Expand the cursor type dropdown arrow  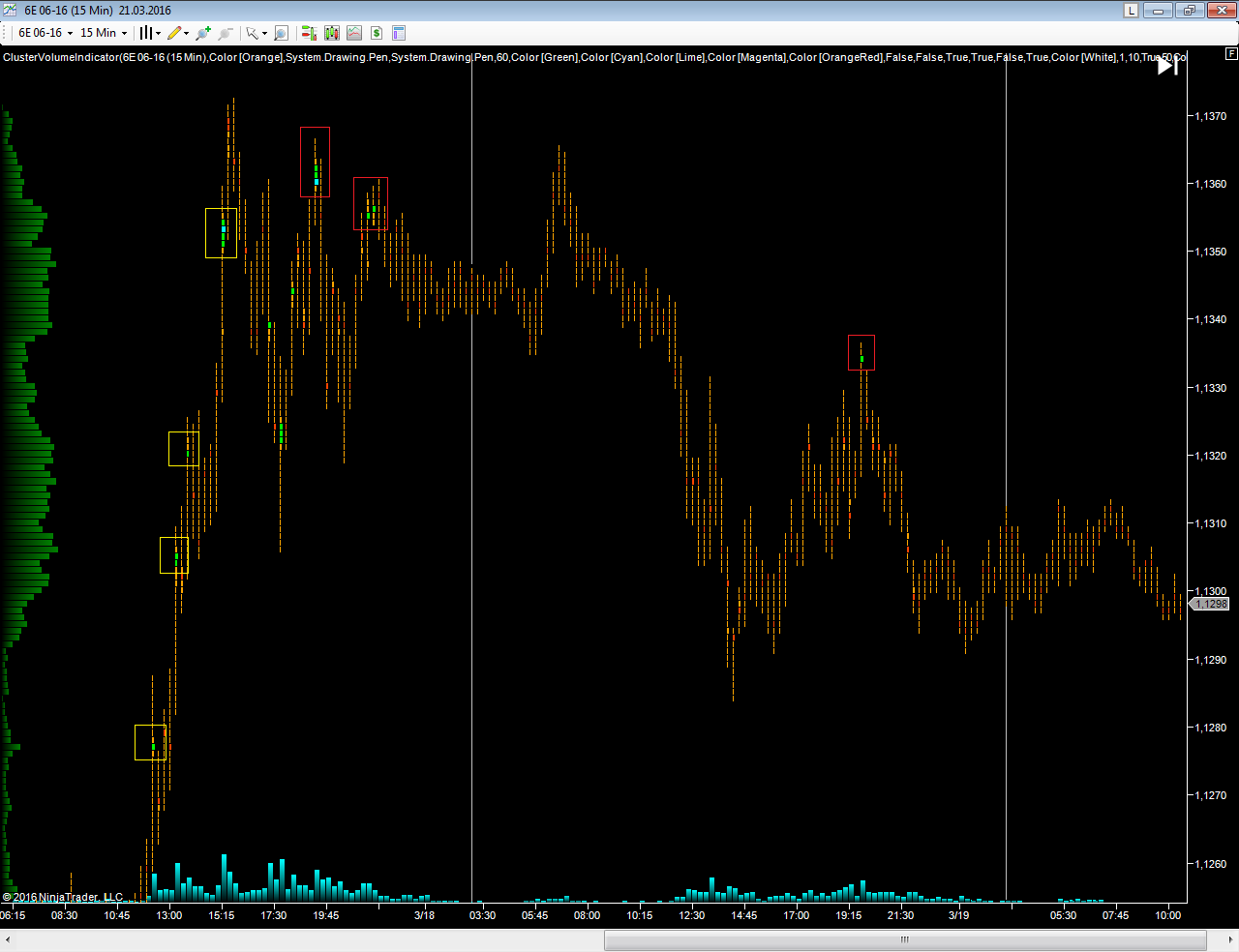[x=264, y=33]
